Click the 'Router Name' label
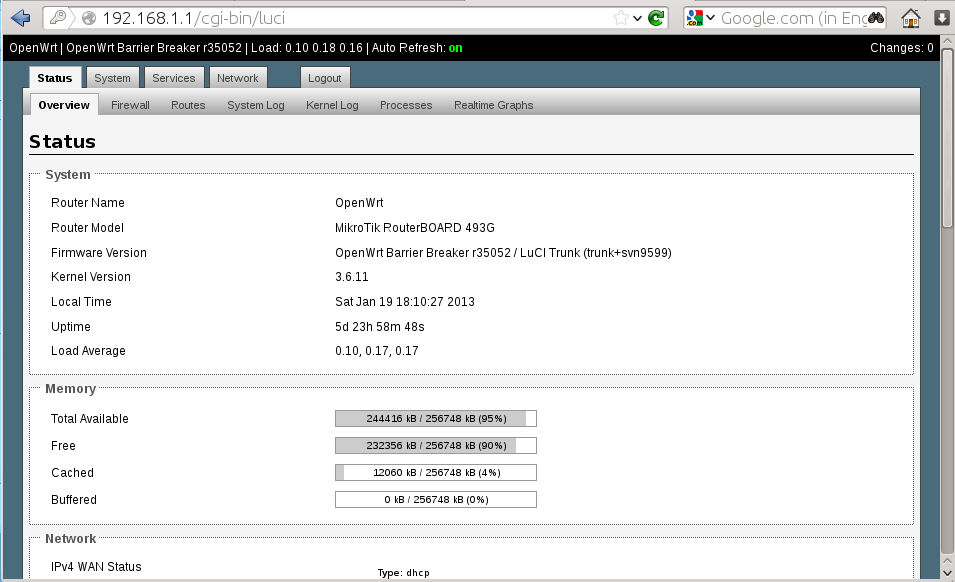The height and width of the screenshot is (582, 955). coord(88,203)
